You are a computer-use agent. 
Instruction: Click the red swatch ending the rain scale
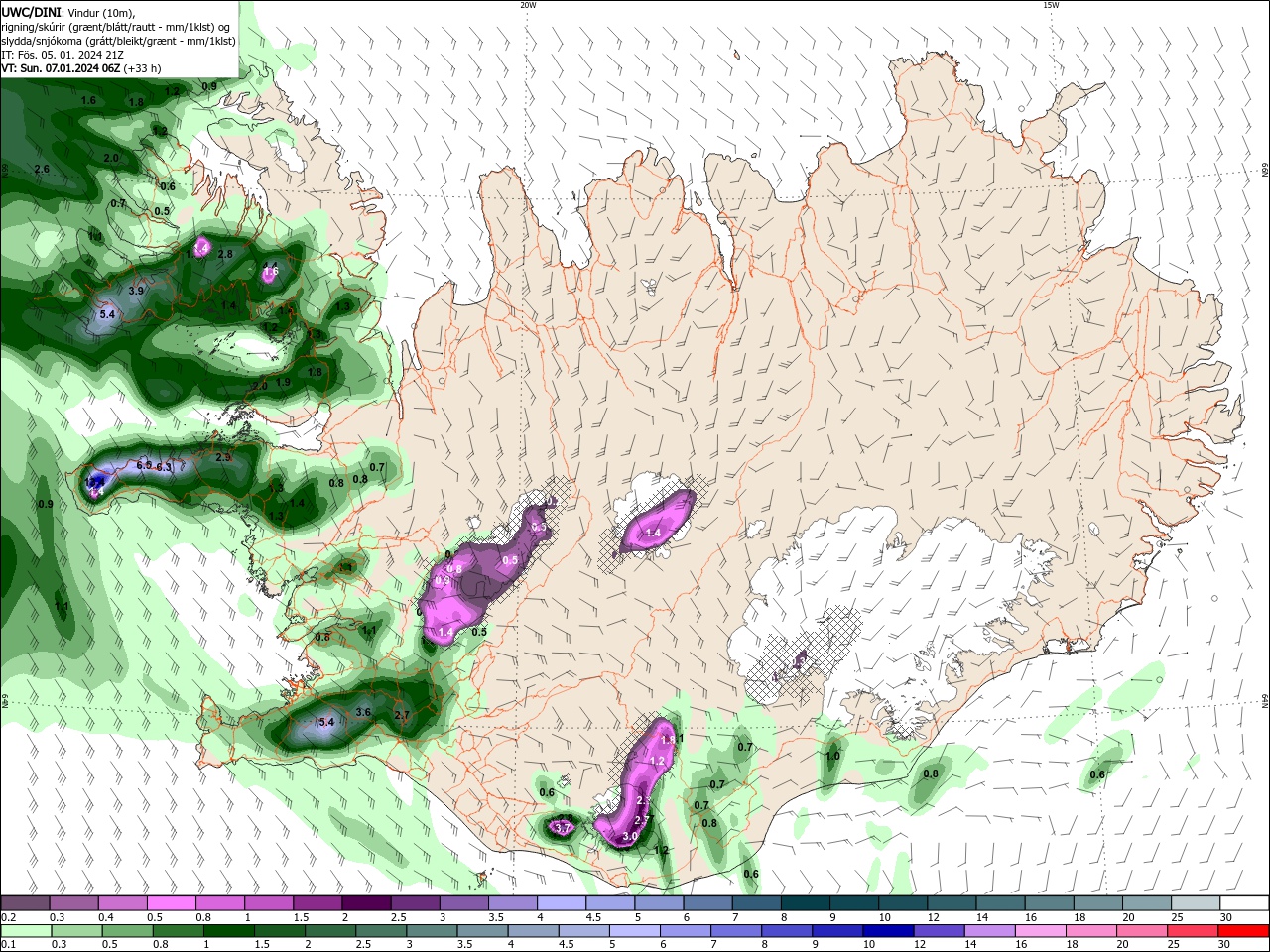pos(1241,931)
